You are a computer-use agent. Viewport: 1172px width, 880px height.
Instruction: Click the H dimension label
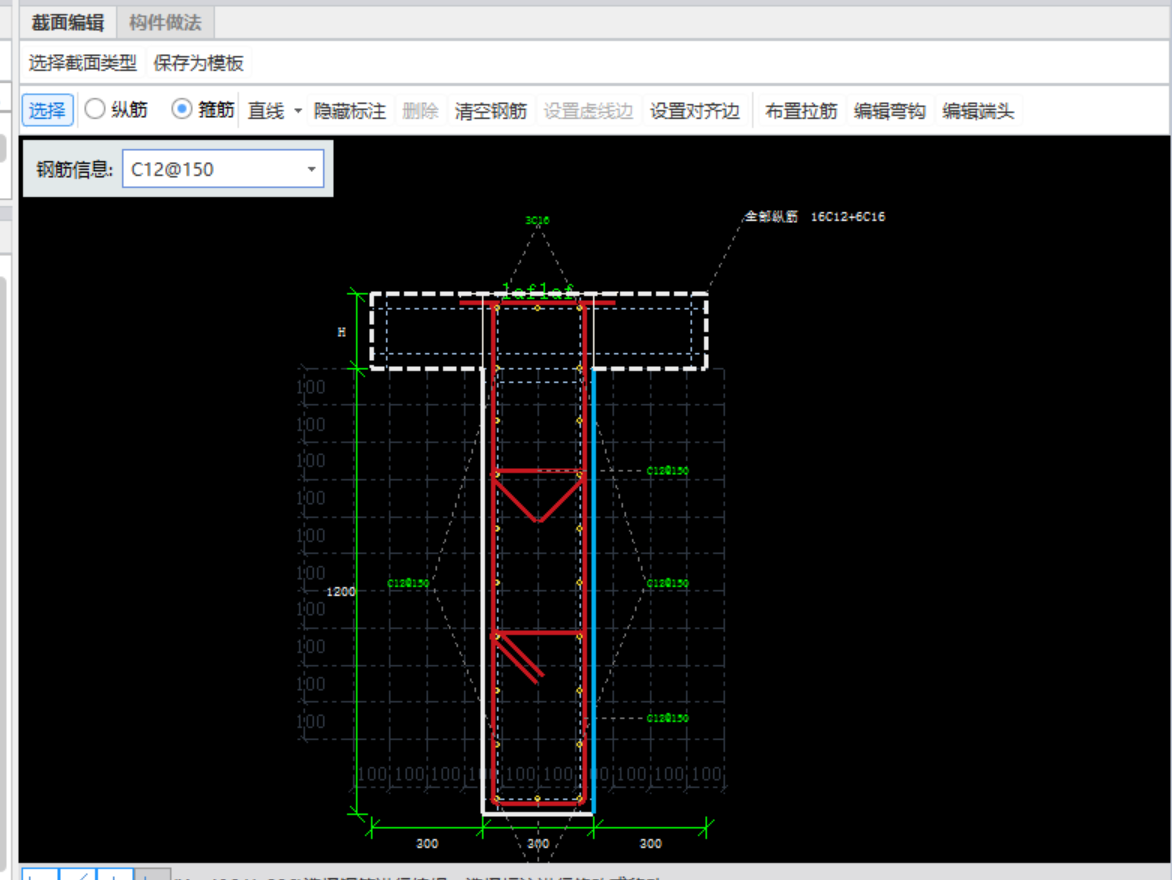(342, 332)
